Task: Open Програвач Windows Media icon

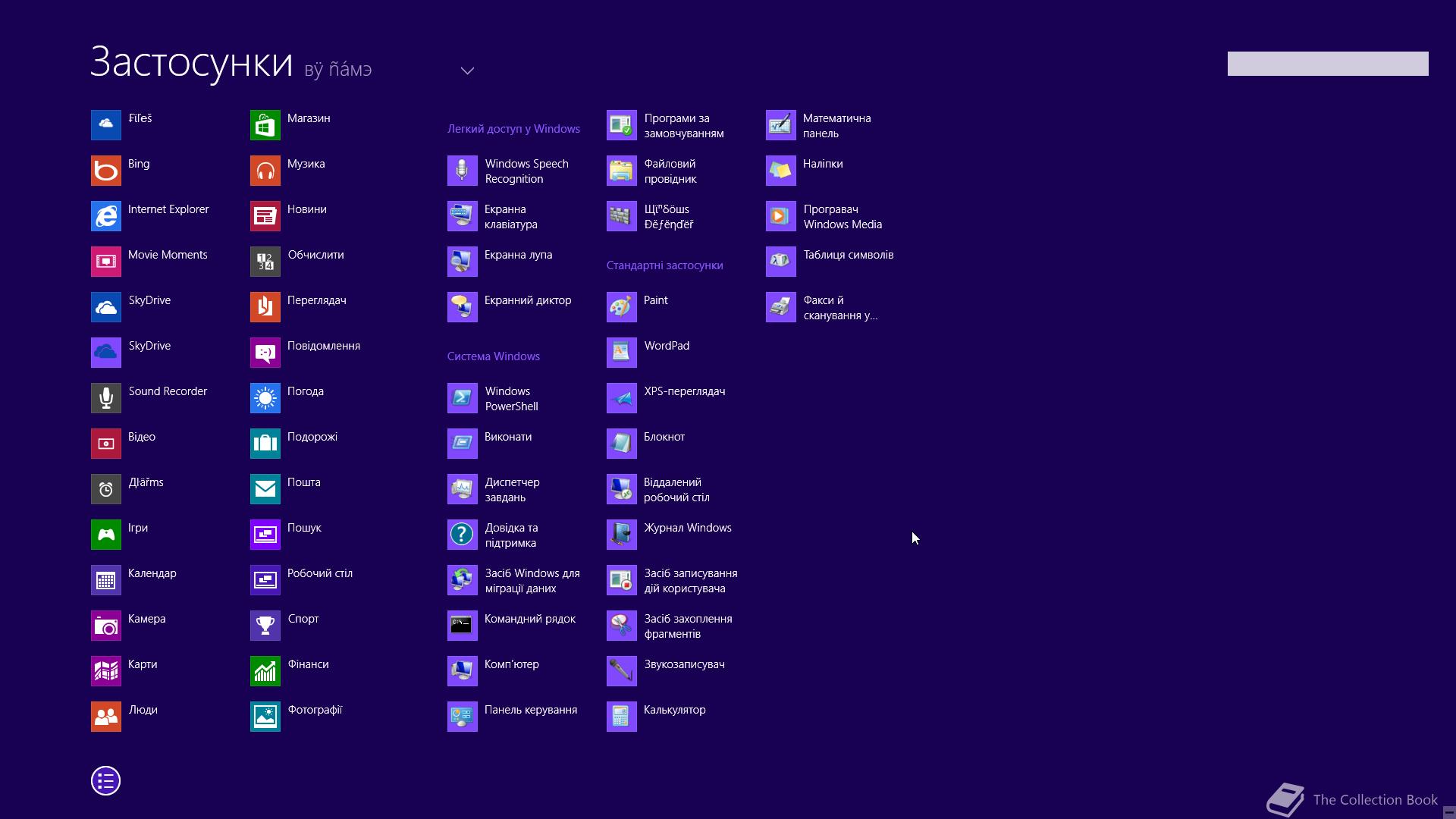Action: point(781,216)
